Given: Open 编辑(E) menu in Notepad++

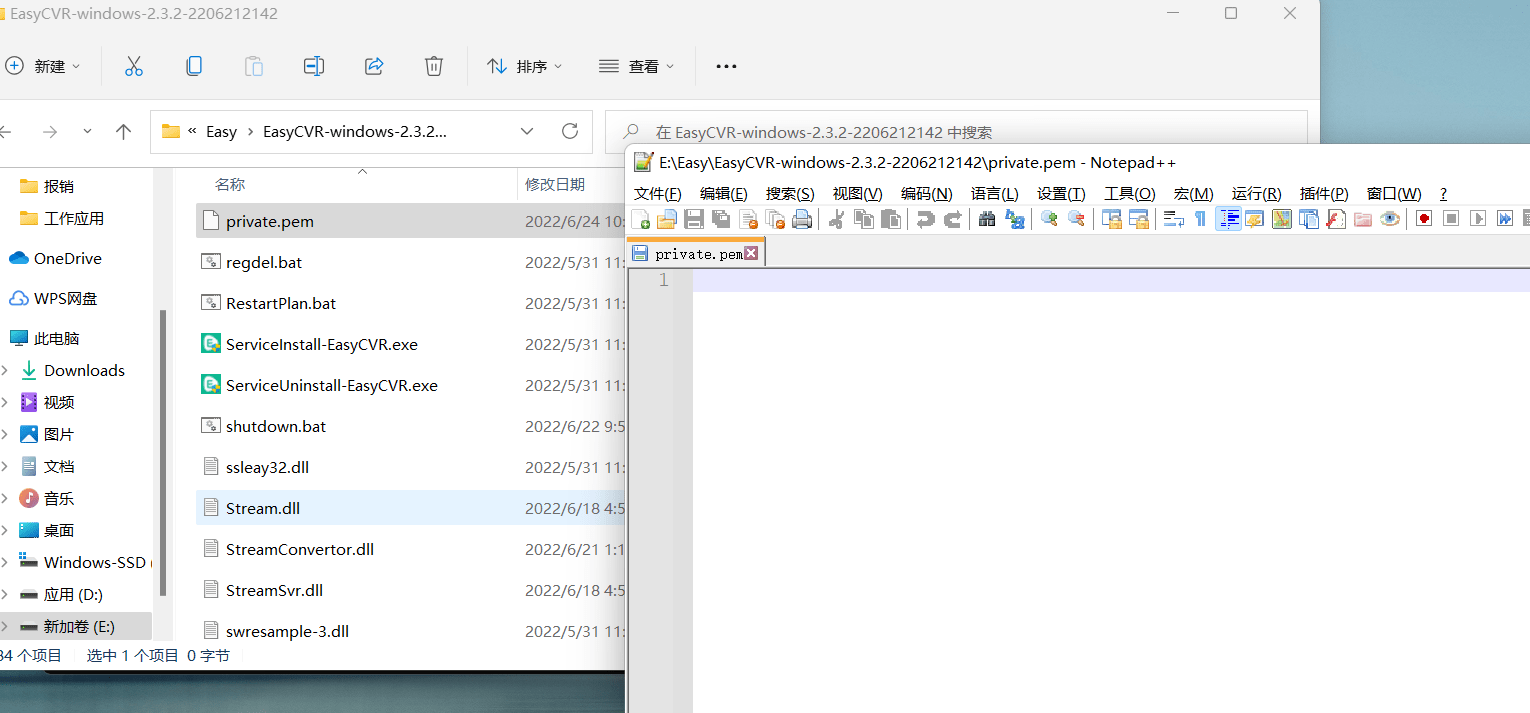Looking at the screenshot, I should [724, 194].
